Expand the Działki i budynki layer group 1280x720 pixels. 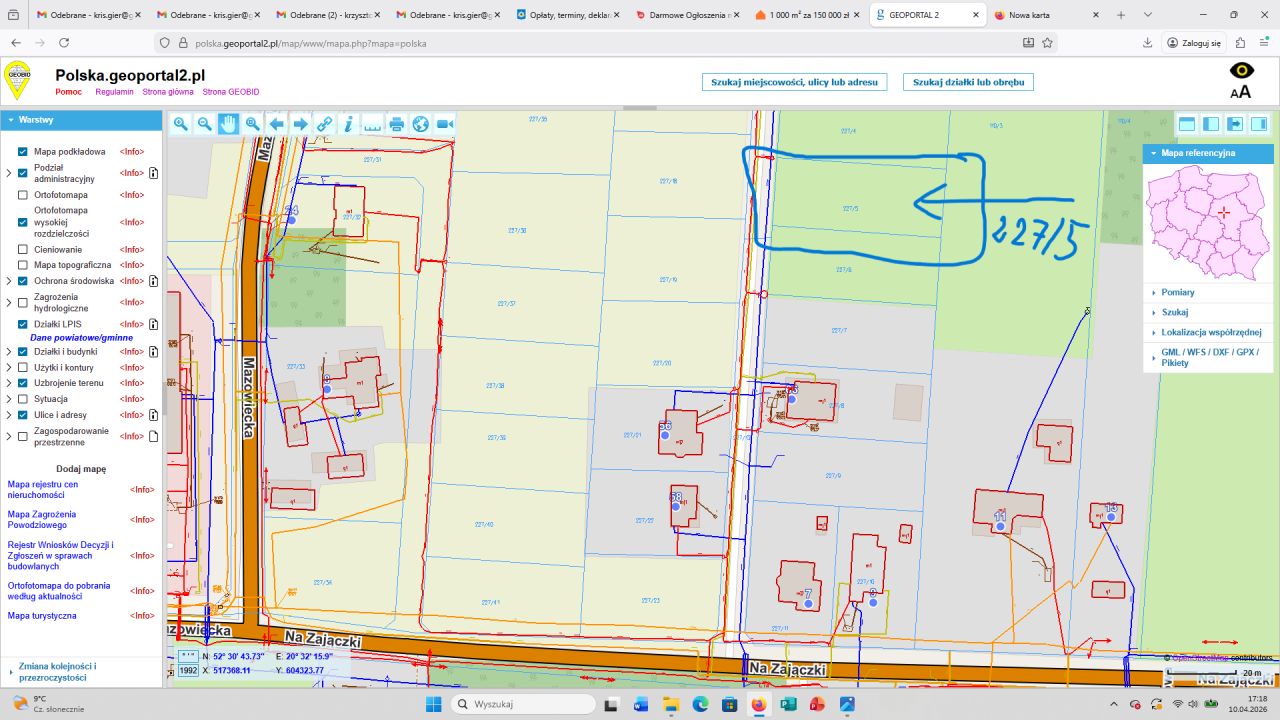9,352
